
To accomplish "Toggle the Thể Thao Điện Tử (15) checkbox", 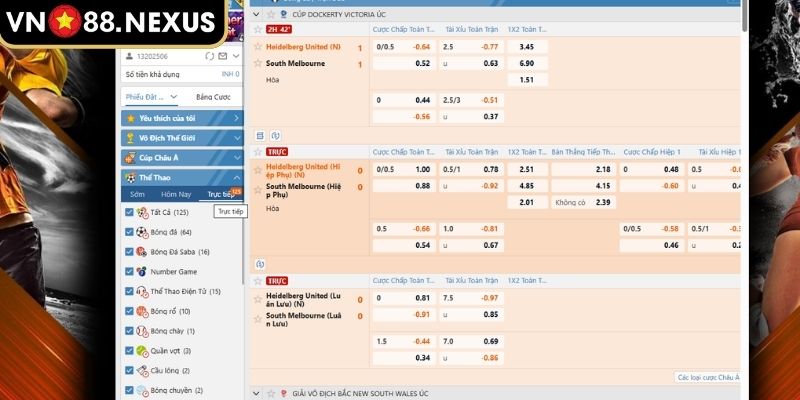I will click(x=129, y=291).
